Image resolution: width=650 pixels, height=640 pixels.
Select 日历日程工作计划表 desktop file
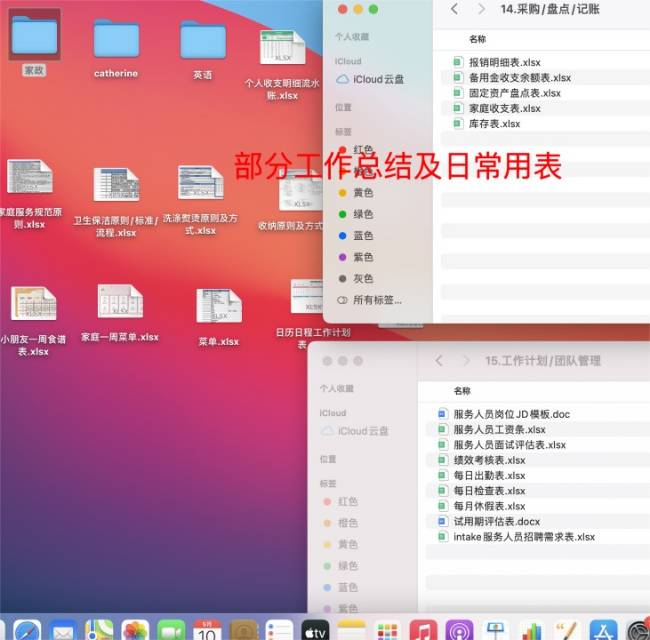(x=307, y=296)
